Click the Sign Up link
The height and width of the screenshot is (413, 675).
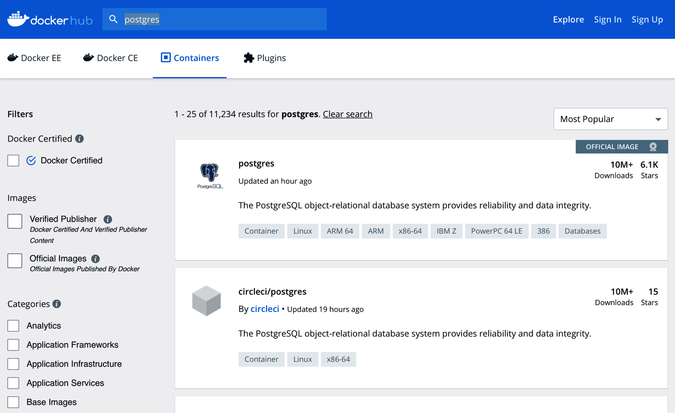[x=647, y=19]
